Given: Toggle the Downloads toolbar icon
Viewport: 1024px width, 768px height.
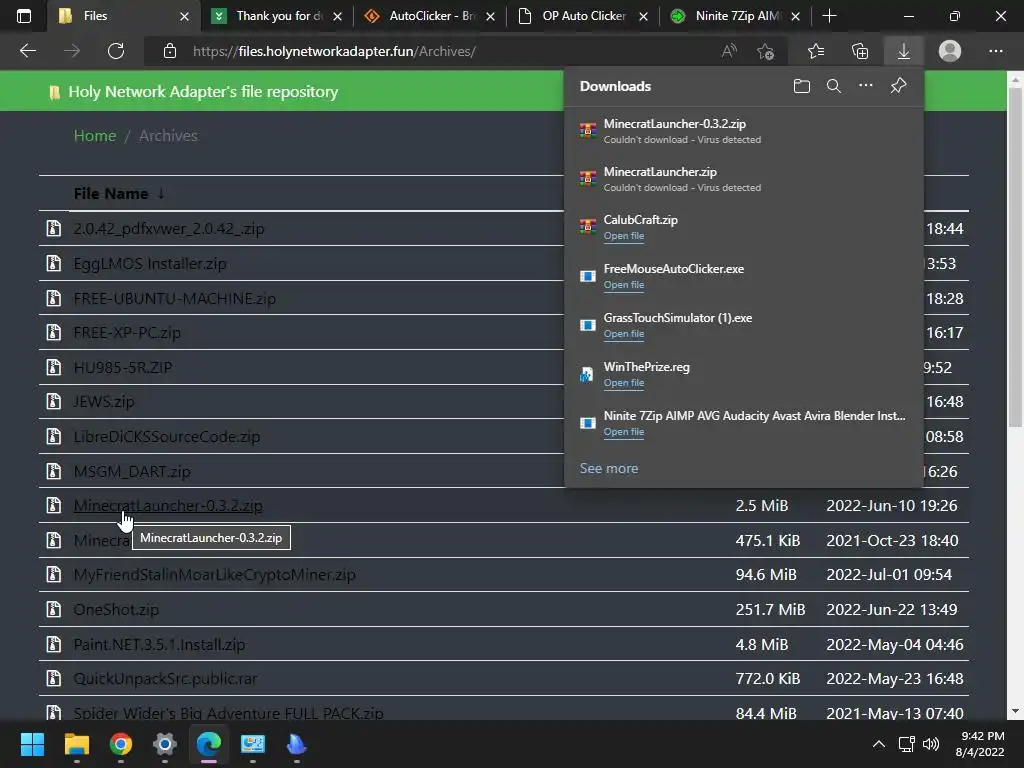Looking at the screenshot, I should click(x=904, y=51).
